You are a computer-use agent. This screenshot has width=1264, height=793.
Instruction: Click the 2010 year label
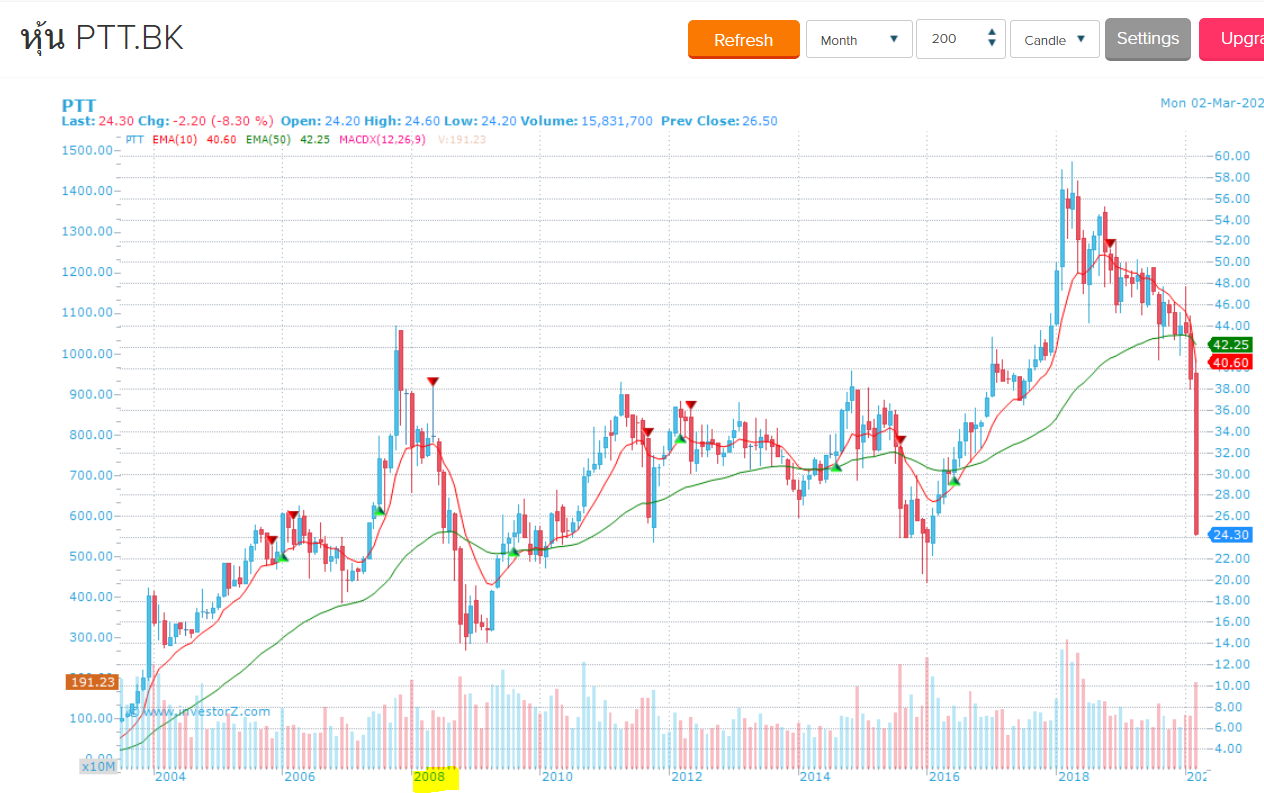pyautogui.click(x=557, y=777)
